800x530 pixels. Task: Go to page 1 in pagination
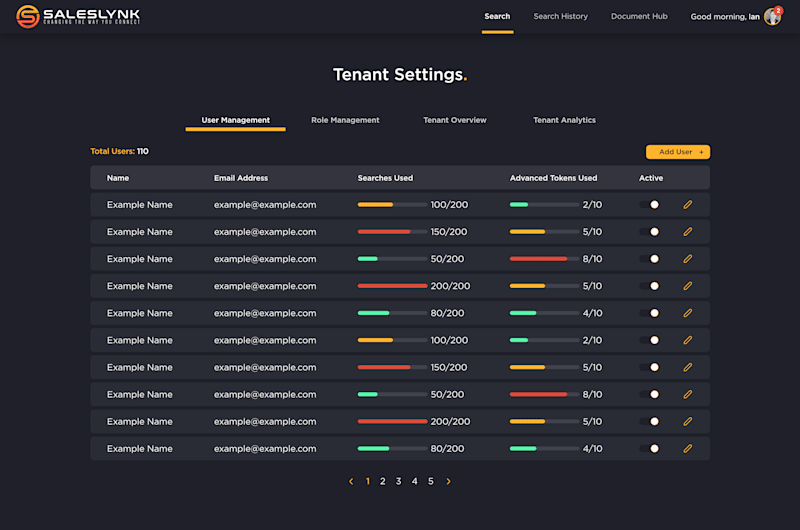367,481
